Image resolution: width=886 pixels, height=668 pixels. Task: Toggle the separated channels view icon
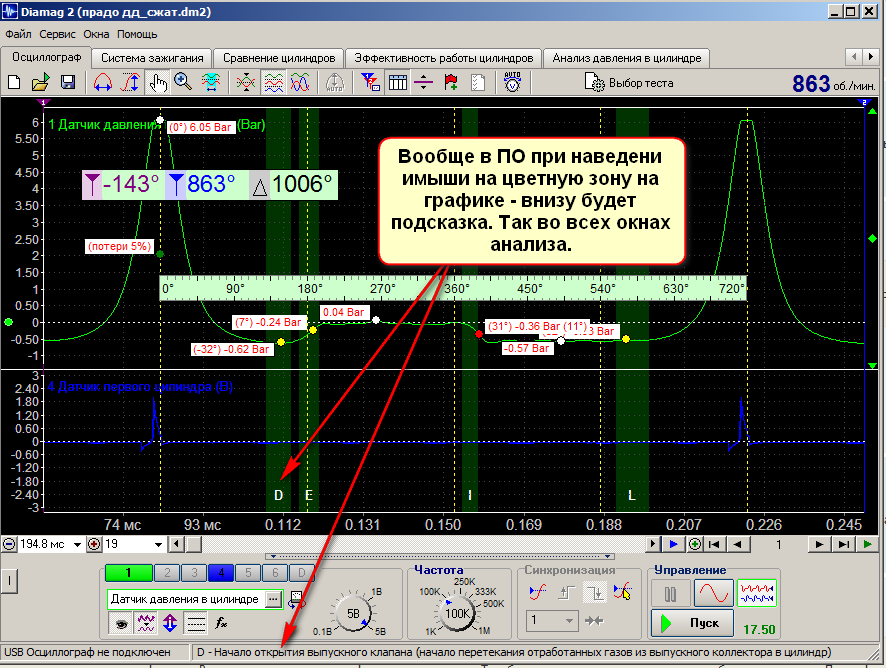(x=273, y=83)
